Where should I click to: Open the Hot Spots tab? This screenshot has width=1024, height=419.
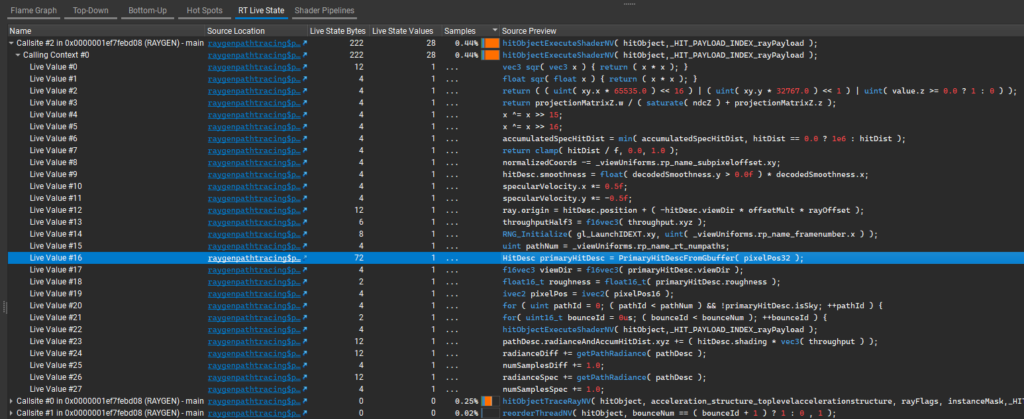[204, 10]
